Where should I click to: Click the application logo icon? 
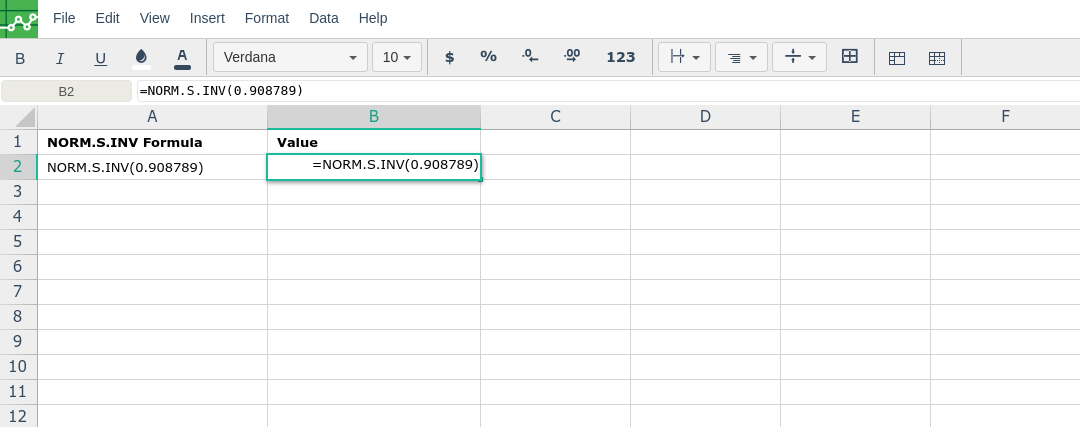tap(19, 19)
